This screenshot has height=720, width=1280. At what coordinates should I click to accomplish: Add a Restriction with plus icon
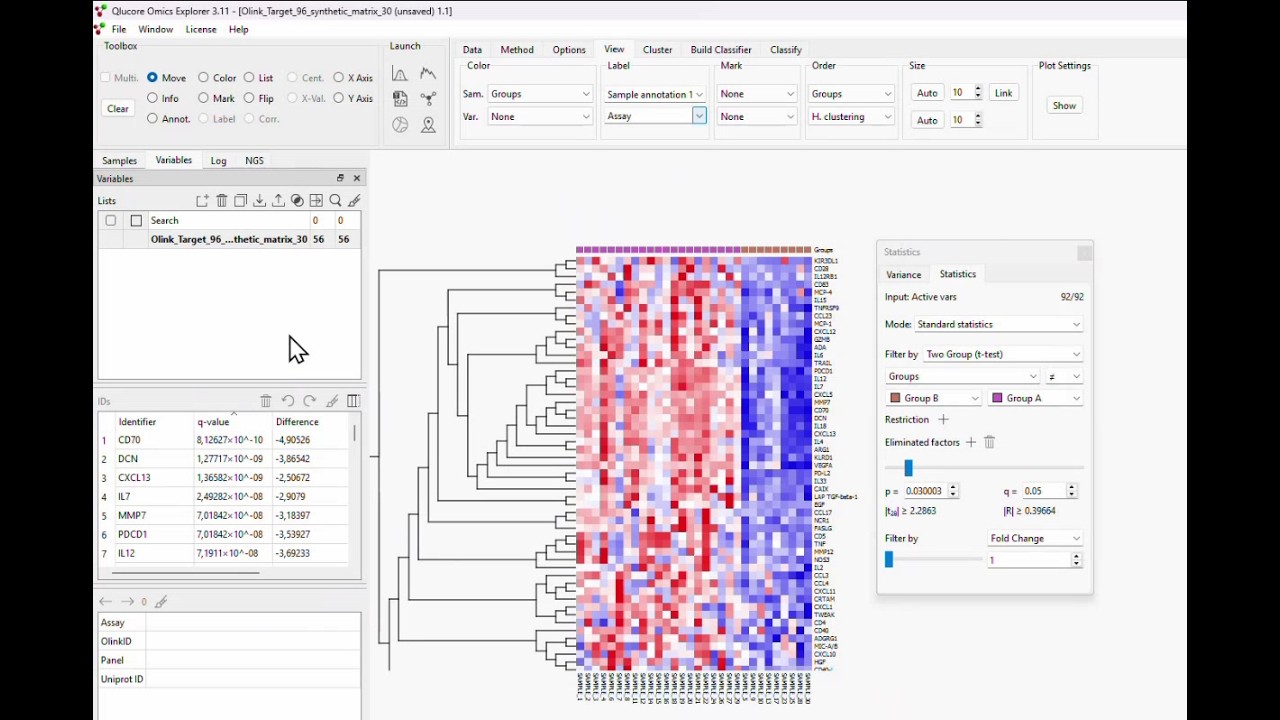943,420
